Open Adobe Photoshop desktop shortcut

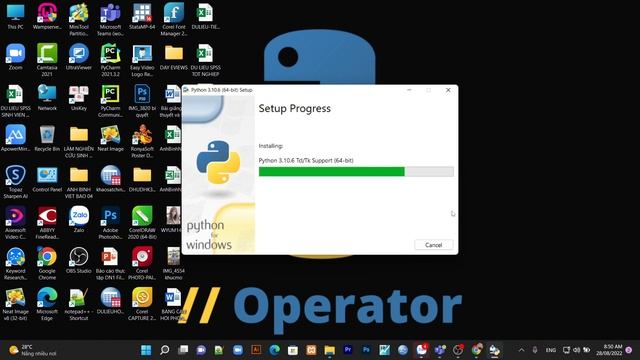click(x=110, y=223)
